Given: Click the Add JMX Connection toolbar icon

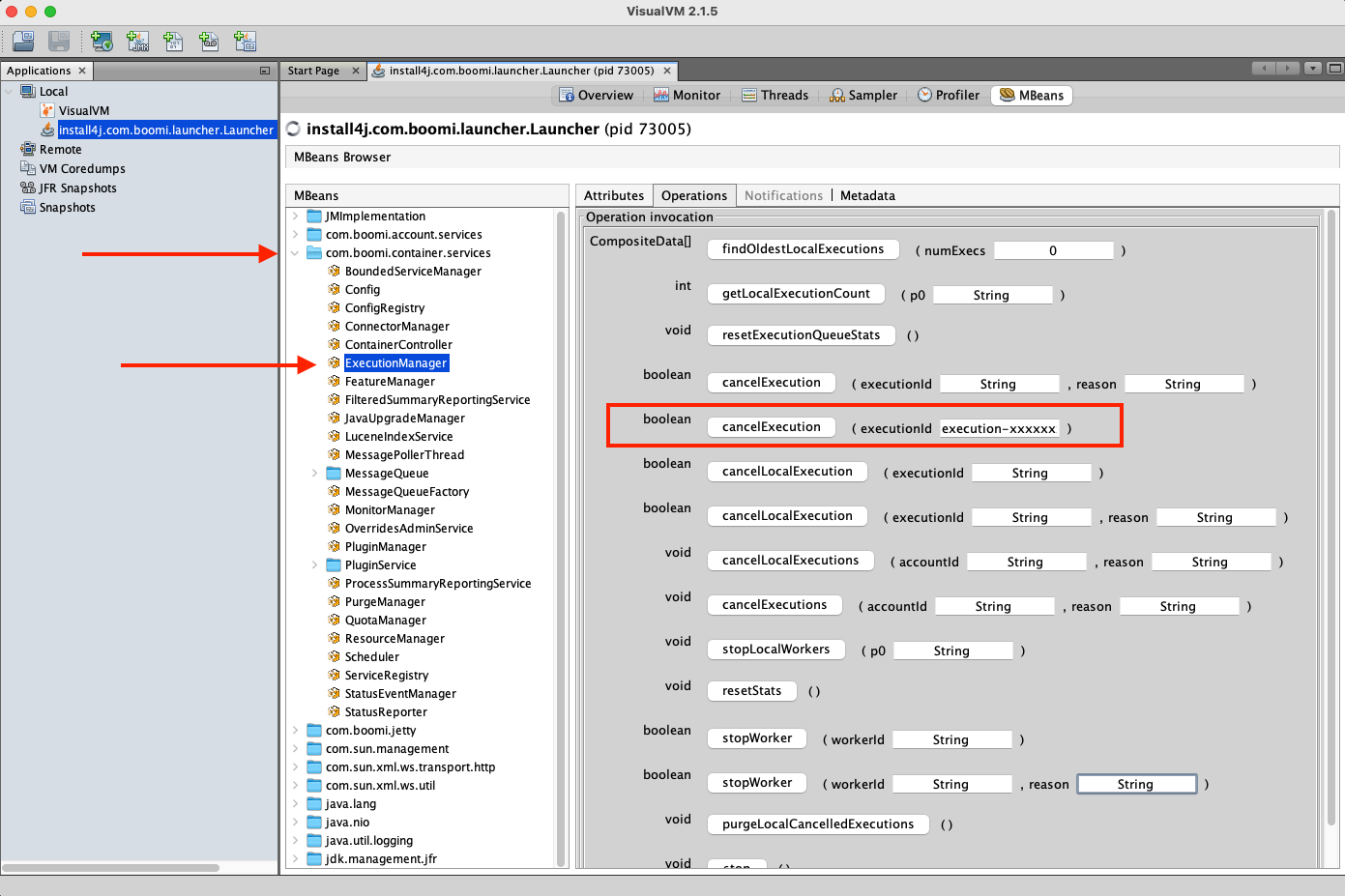Looking at the screenshot, I should click(137, 41).
